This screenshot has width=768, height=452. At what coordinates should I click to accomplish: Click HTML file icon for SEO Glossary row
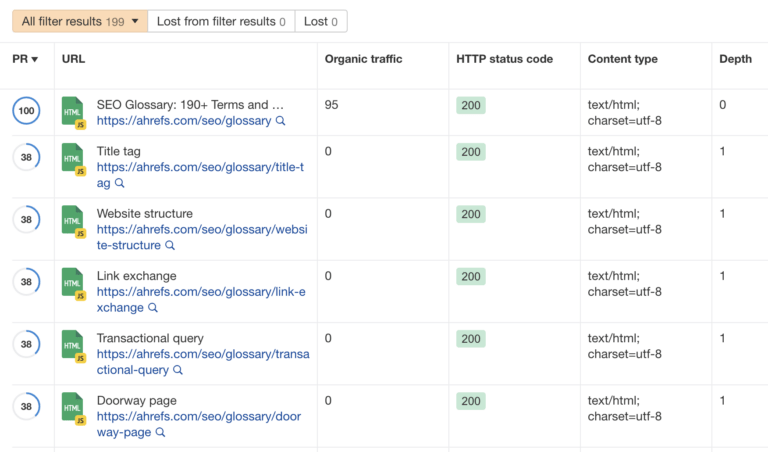73,112
